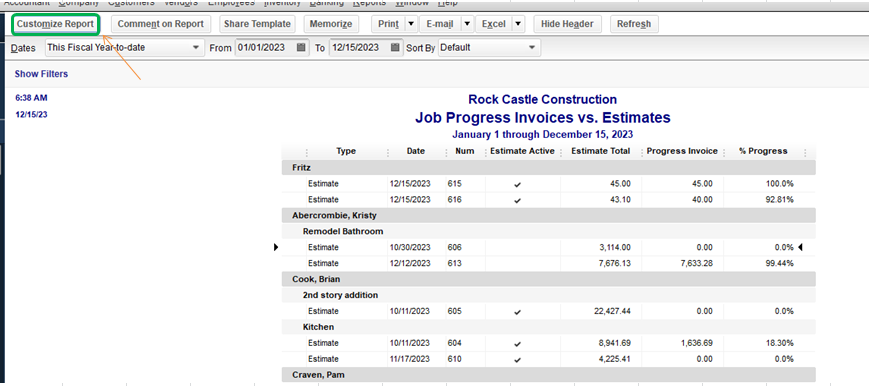Viewport: 869px width, 386px height.
Task: Expand the E-mail dropdown arrow
Action: (x=467, y=24)
